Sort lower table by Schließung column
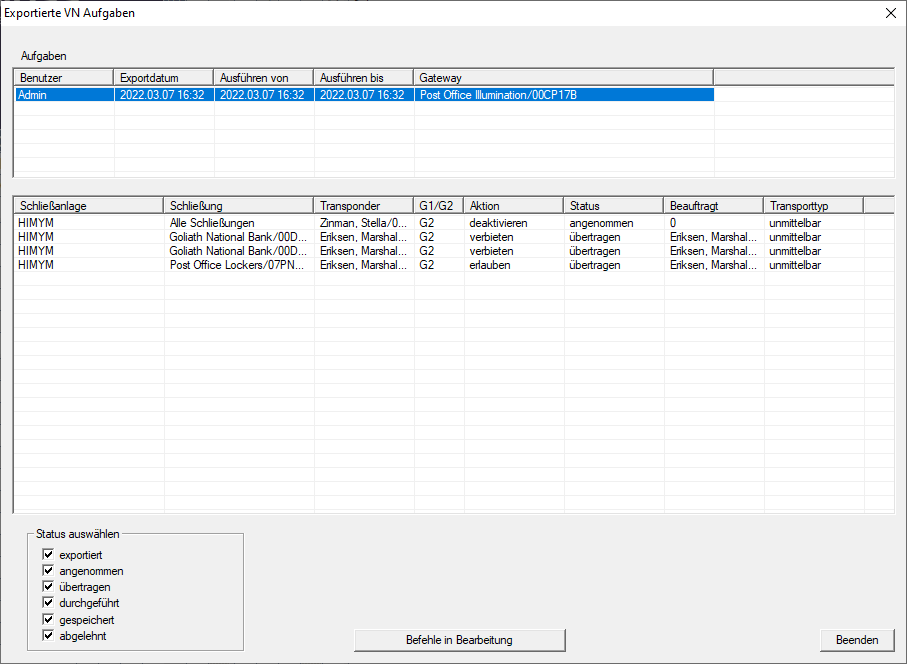The width and height of the screenshot is (907, 664). 238,205
